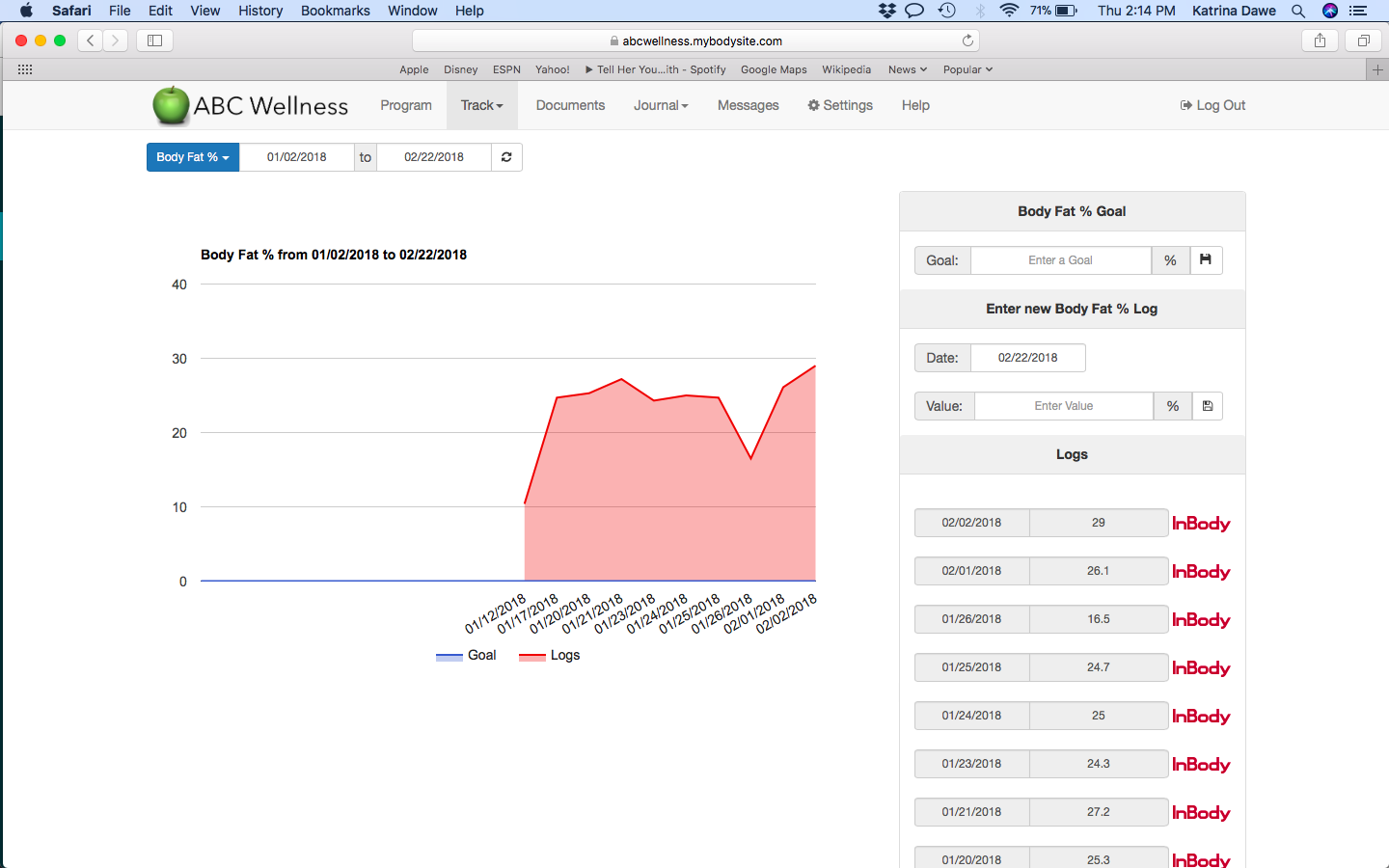This screenshot has height=868, width=1389.
Task: Save the Body Fat % goal
Action: click(1206, 260)
